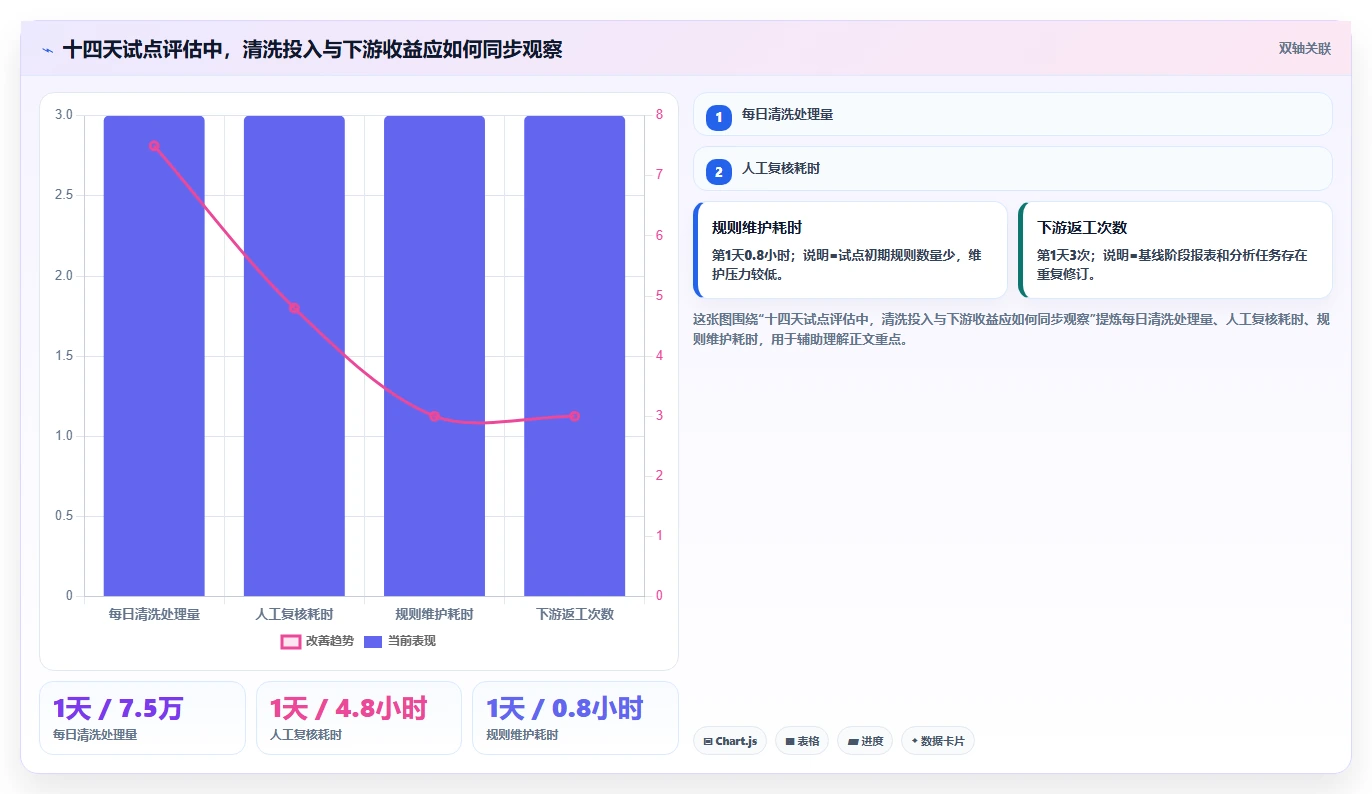Viewport: 1372px width, 794px height.
Task: Click the 每日清洗处理量 x-axis label
Action: coord(154,614)
